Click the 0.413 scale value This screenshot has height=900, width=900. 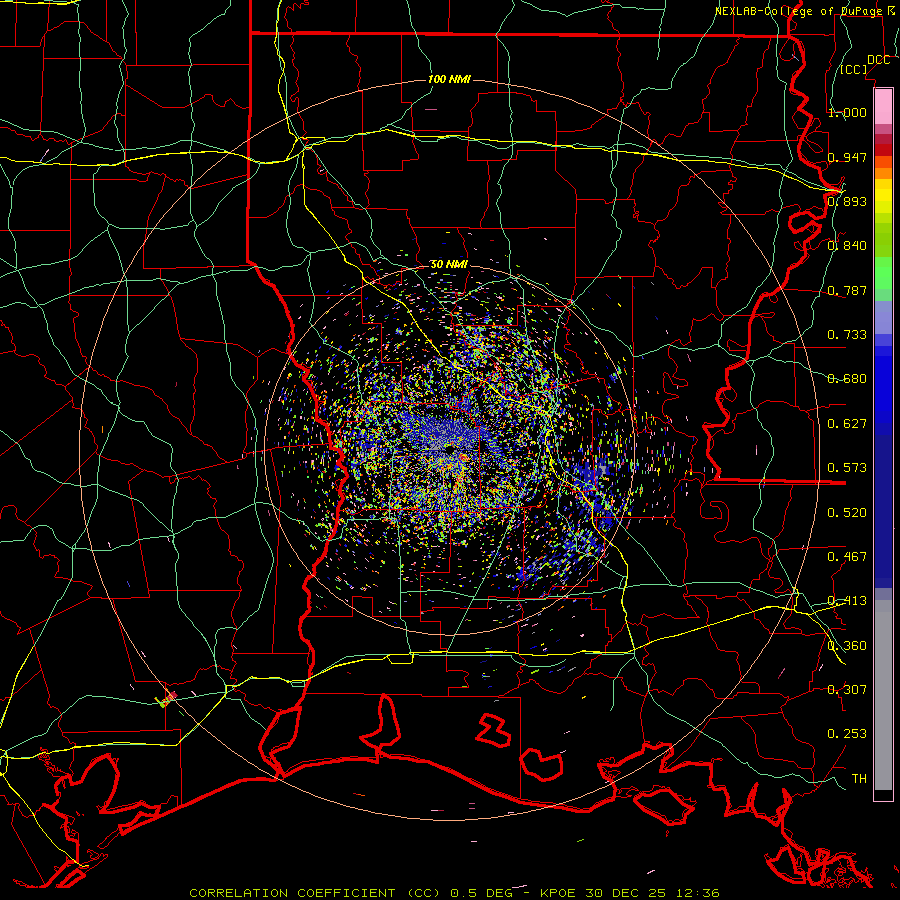tap(847, 601)
